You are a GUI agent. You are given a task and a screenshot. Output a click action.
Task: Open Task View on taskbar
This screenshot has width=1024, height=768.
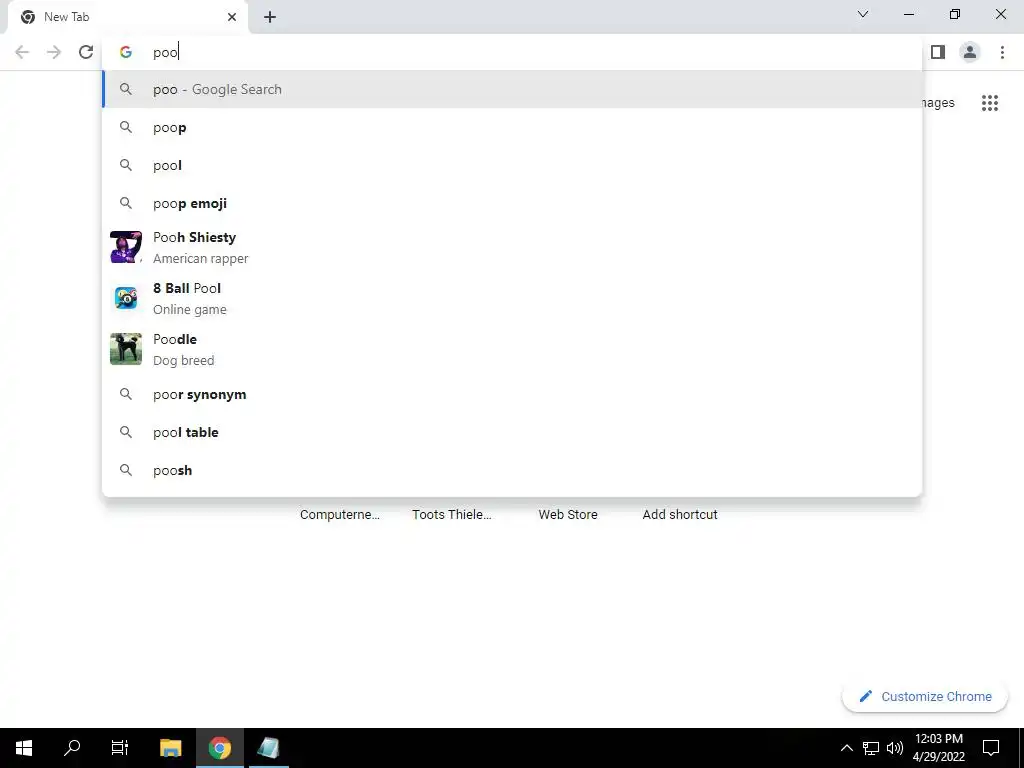tap(120, 748)
